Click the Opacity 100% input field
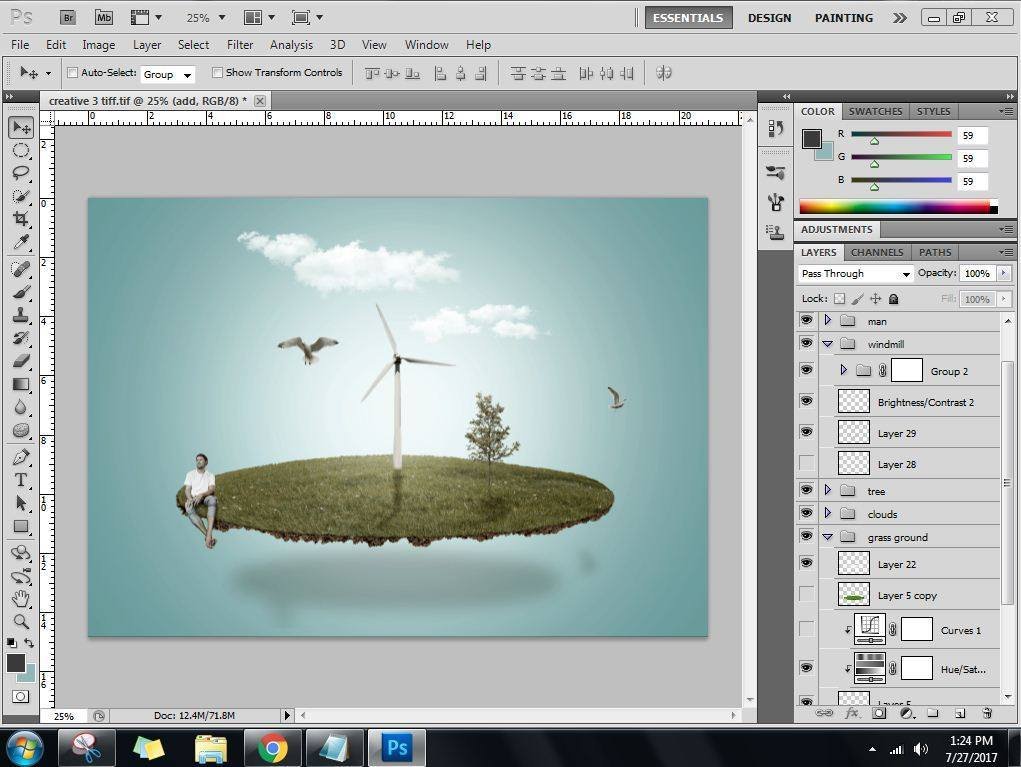The height and width of the screenshot is (767, 1021). click(977, 273)
